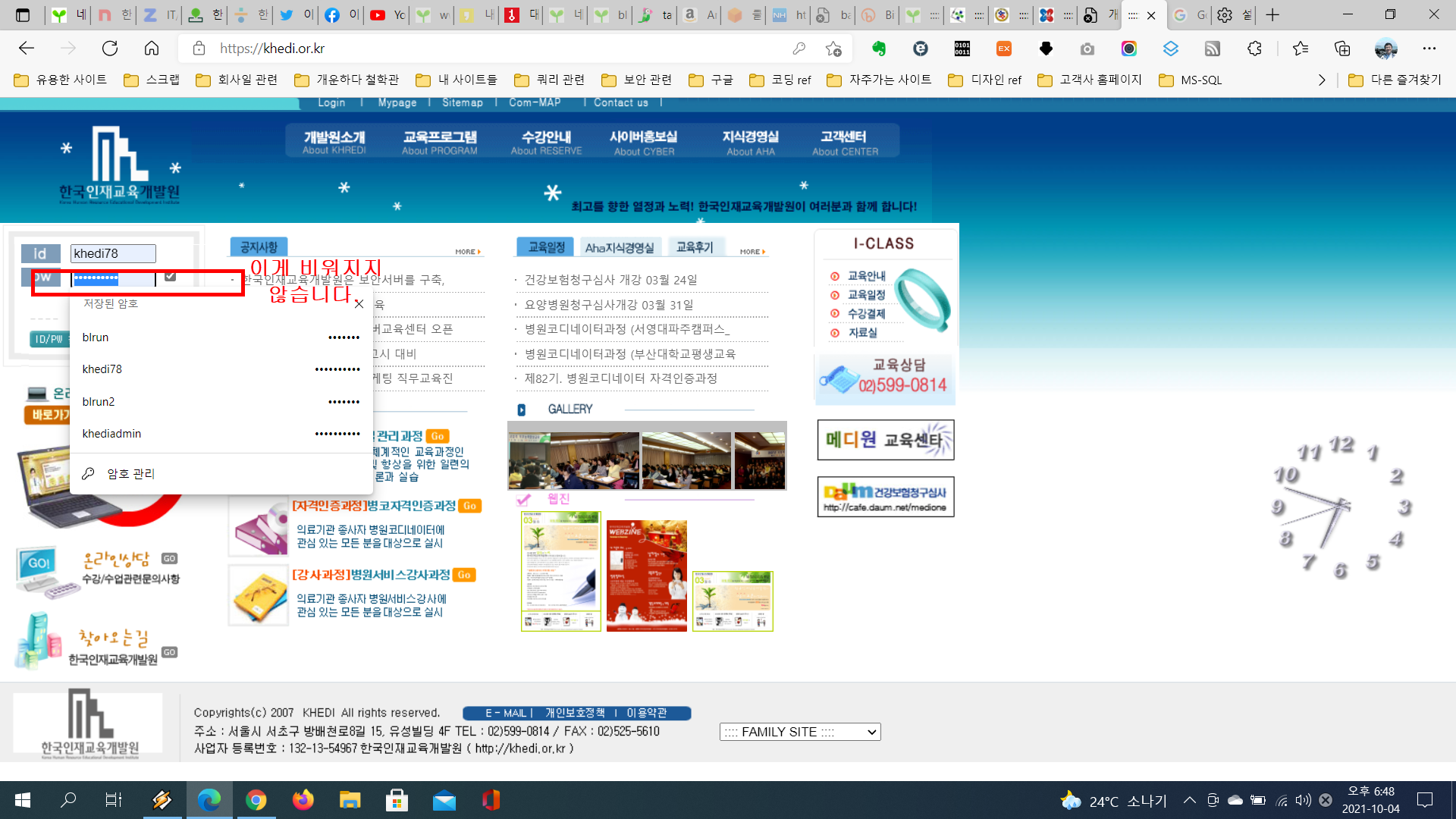Open Firefox from the taskbar
This screenshot has height=819, width=1456.
(303, 800)
